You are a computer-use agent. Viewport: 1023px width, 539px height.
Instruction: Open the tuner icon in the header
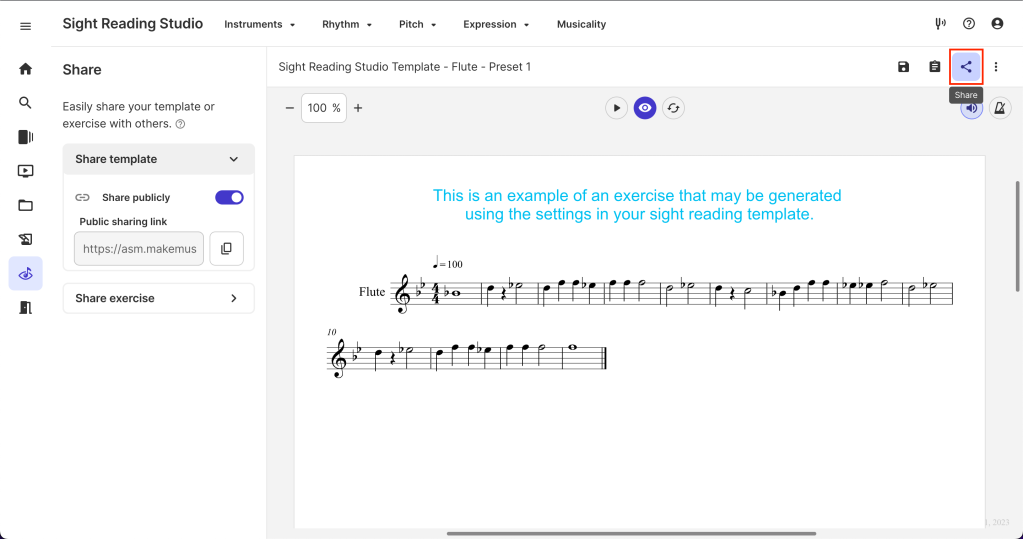tap(940, 24)
